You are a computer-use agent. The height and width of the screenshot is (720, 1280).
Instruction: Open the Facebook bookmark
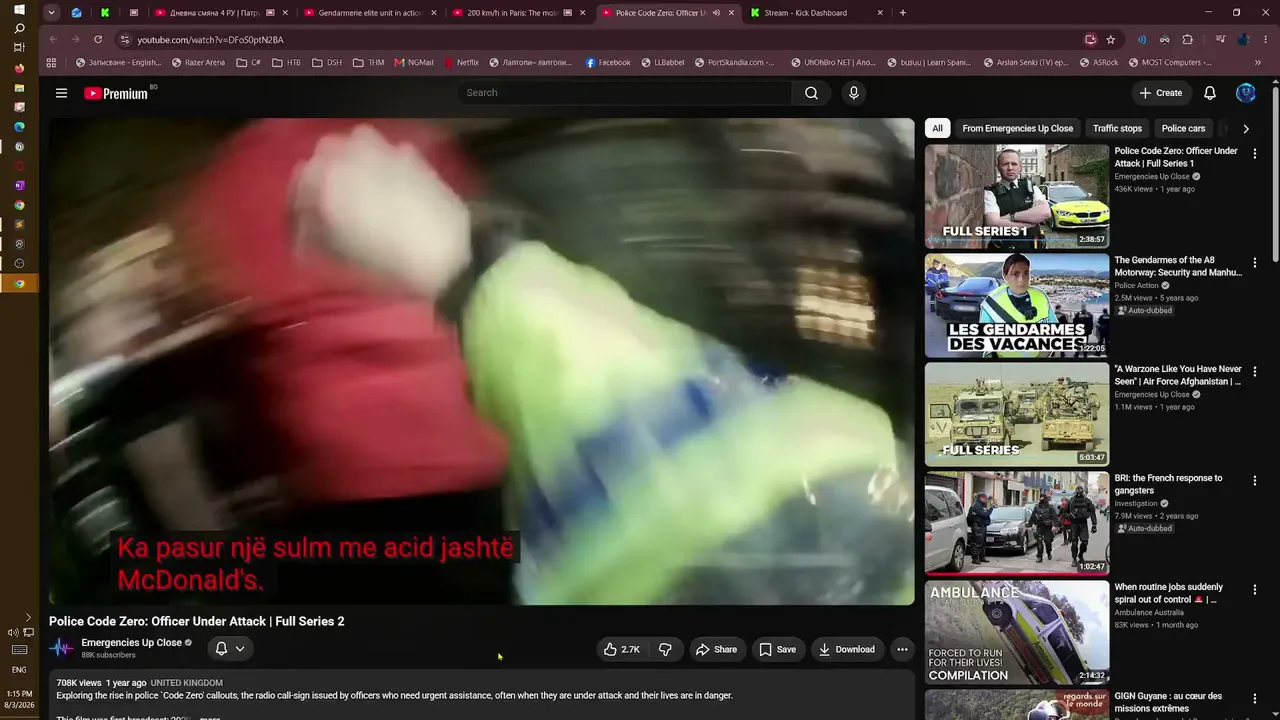pos(608,62)
